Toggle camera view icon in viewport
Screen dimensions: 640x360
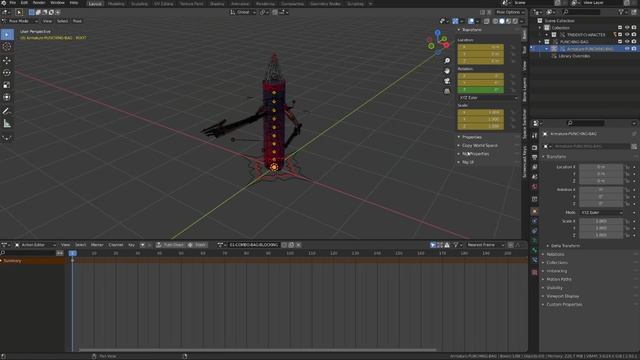click(x=447, y=81)
